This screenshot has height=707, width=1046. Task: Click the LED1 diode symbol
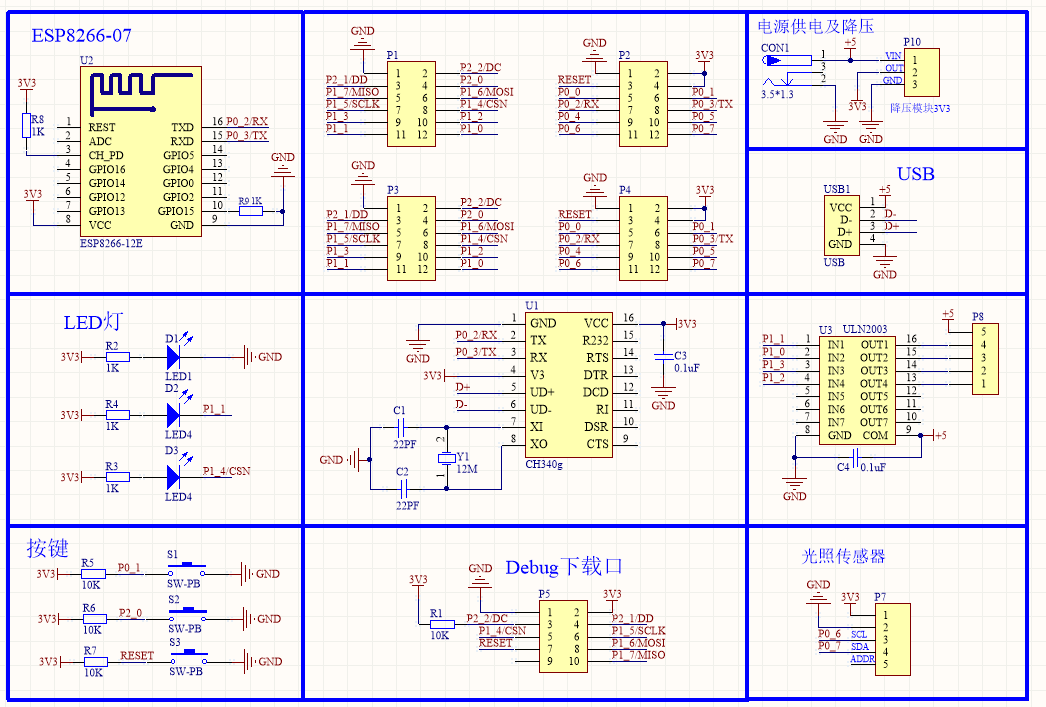173,355
